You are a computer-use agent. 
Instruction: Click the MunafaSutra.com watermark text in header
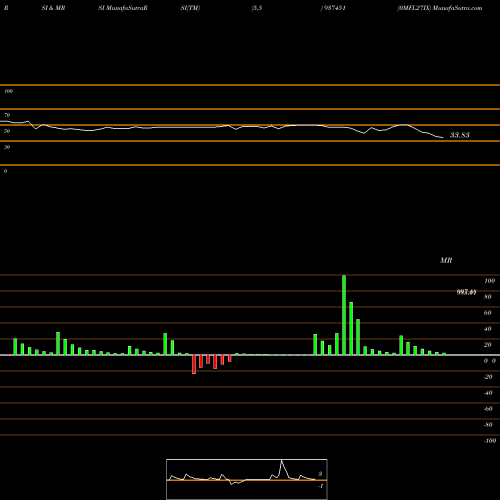click(x=457, y=8)
